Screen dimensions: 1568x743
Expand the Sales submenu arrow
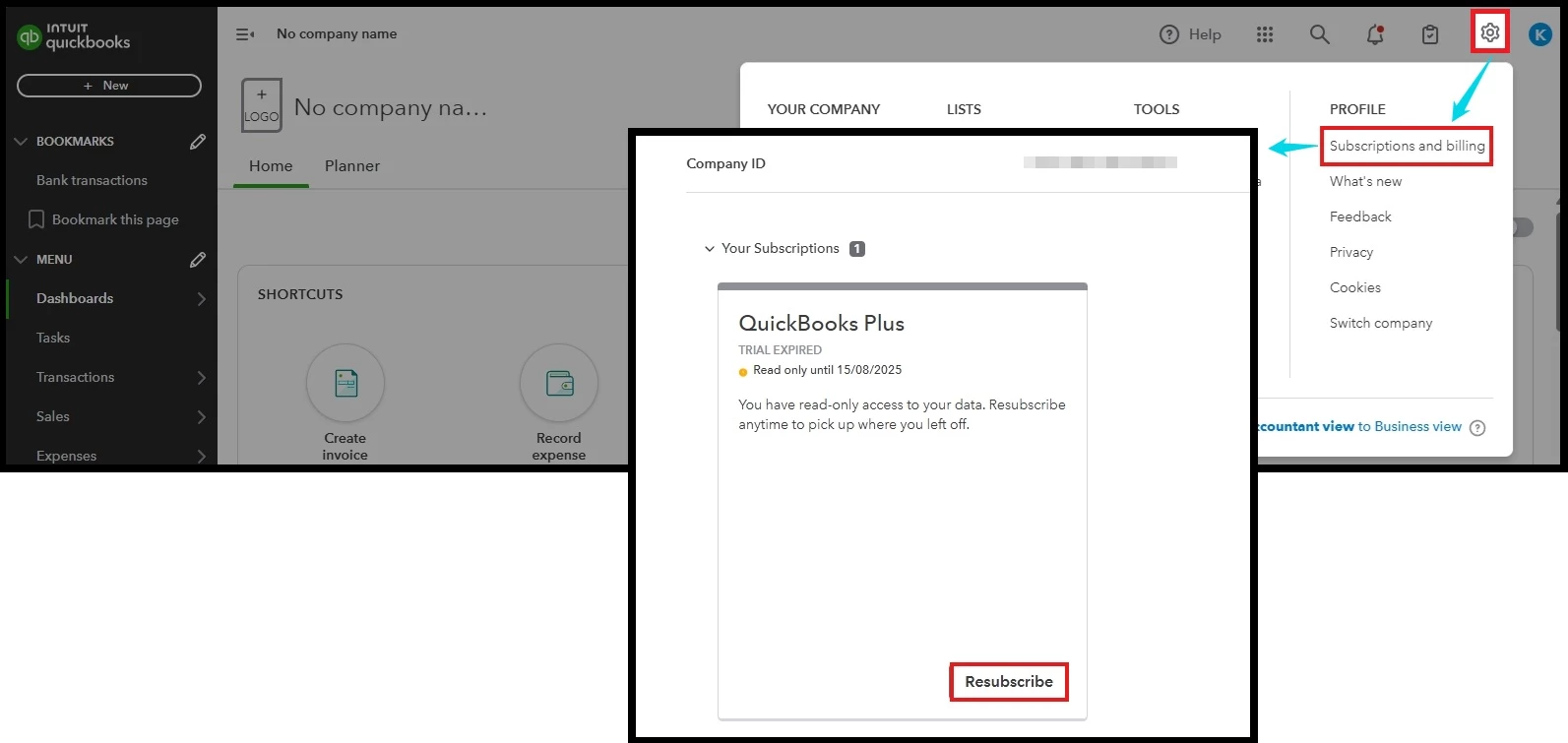tap(201, 417)
